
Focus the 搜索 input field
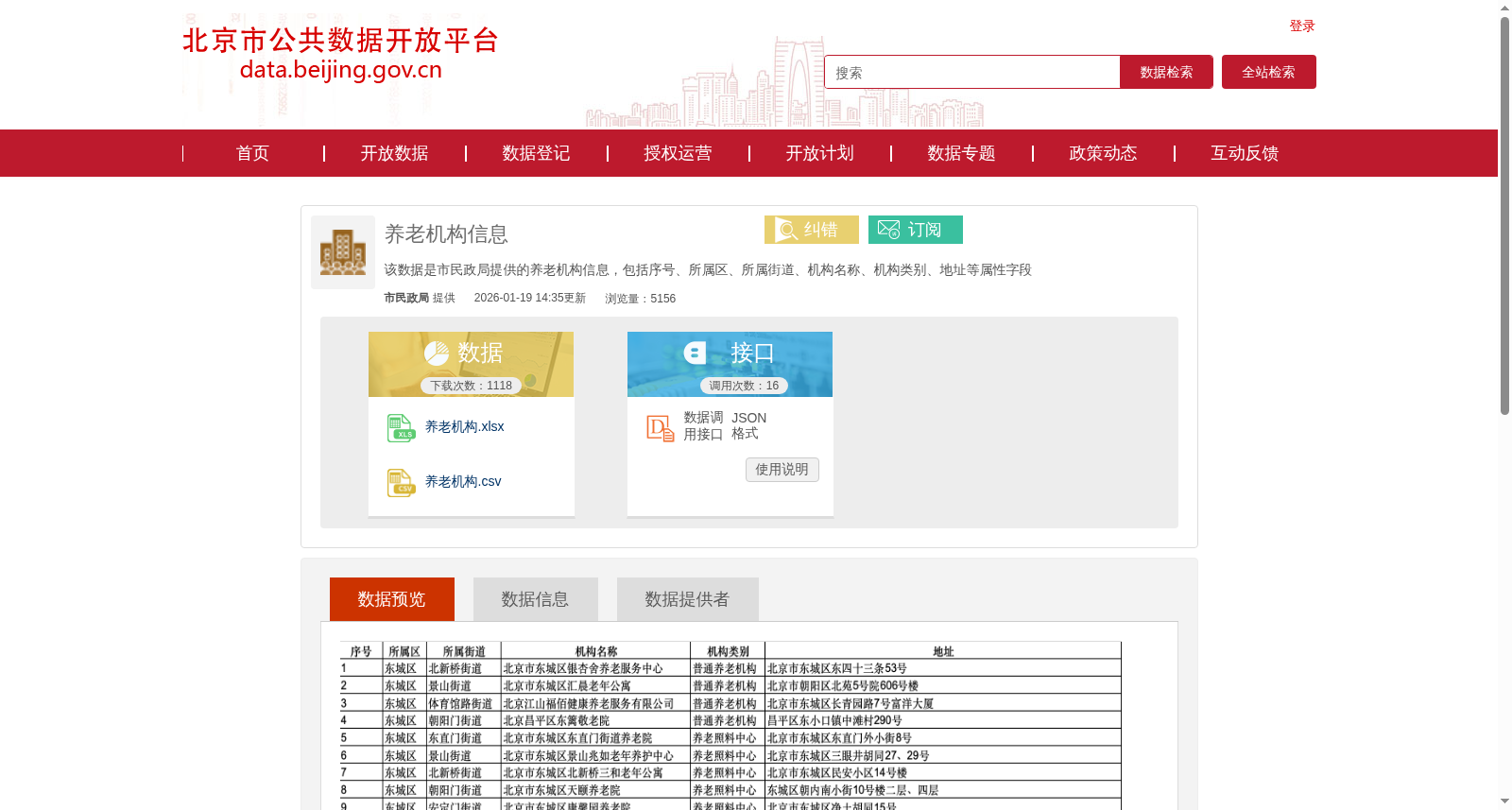coord(972,72)
